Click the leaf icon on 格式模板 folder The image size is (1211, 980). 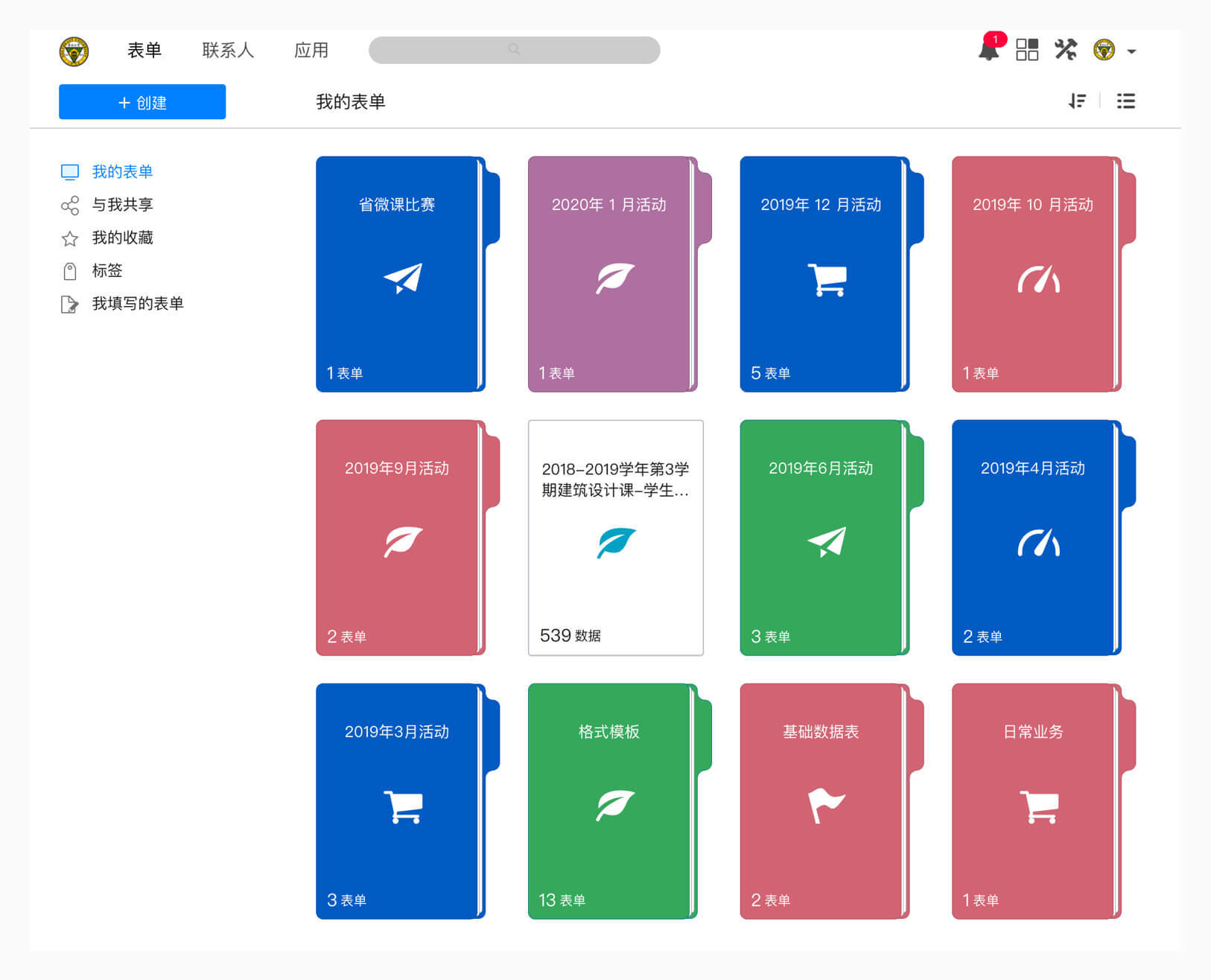point(615,806)
